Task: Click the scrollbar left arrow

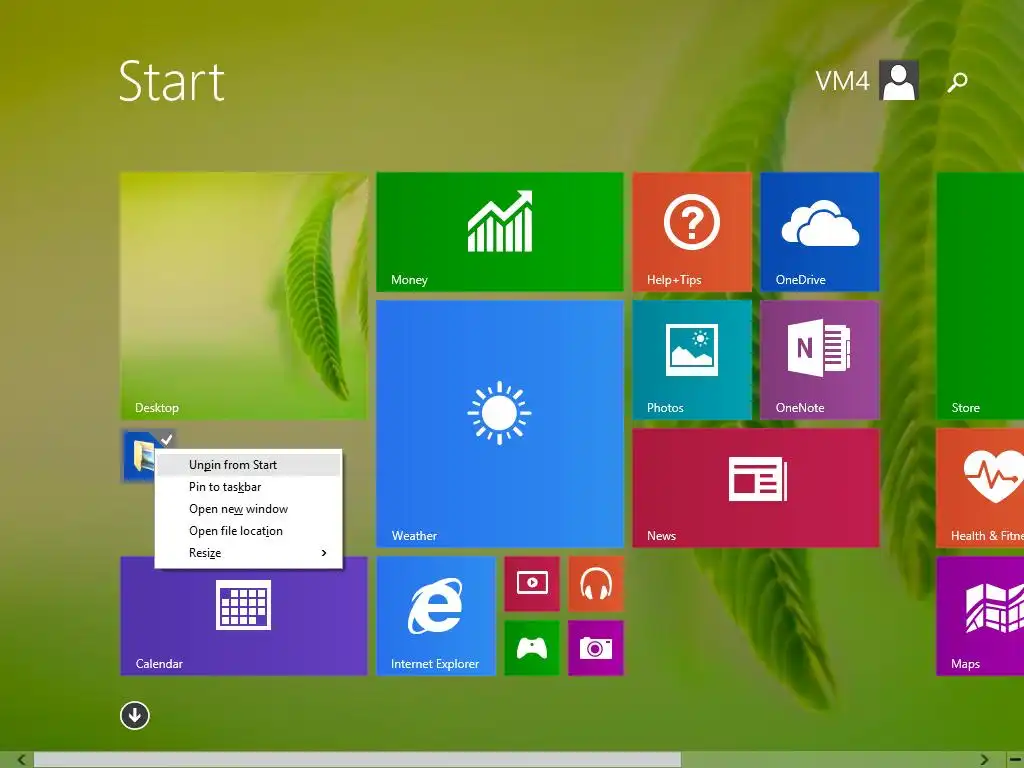Action: coord(22,760)
